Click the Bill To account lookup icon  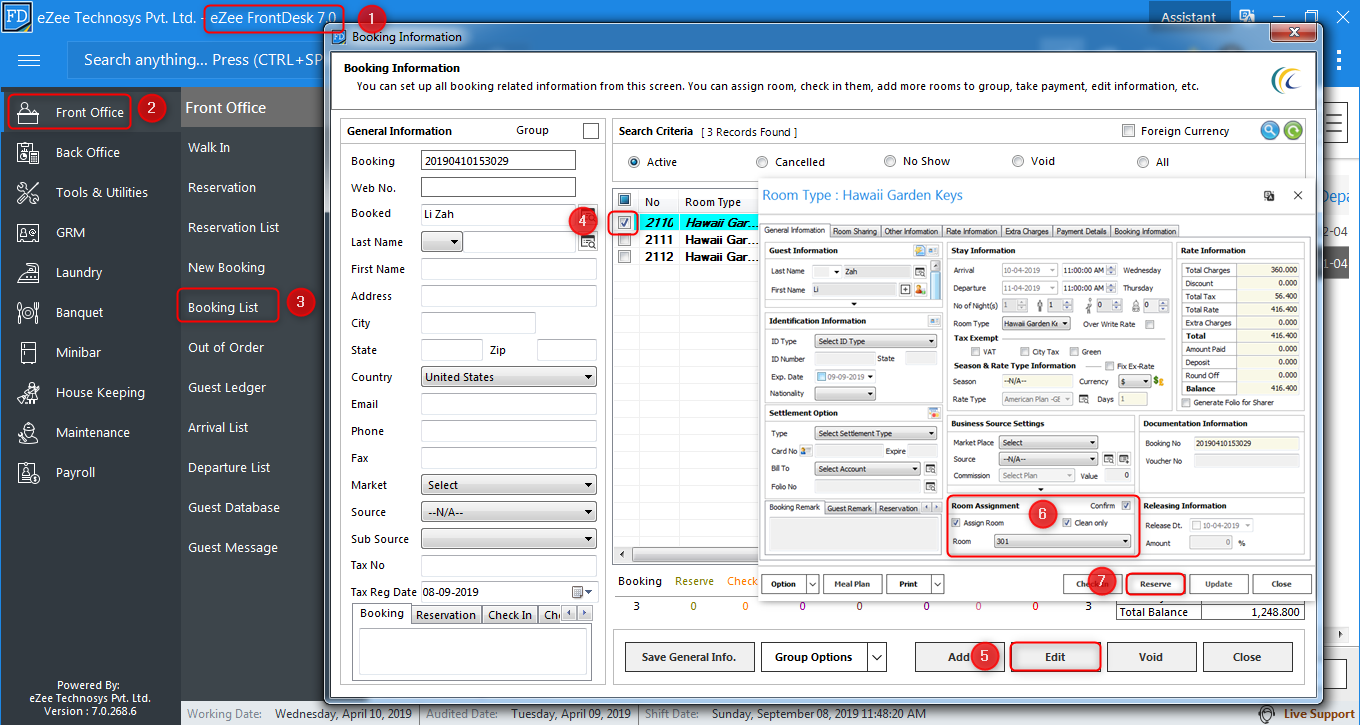[x=930, y=469]
